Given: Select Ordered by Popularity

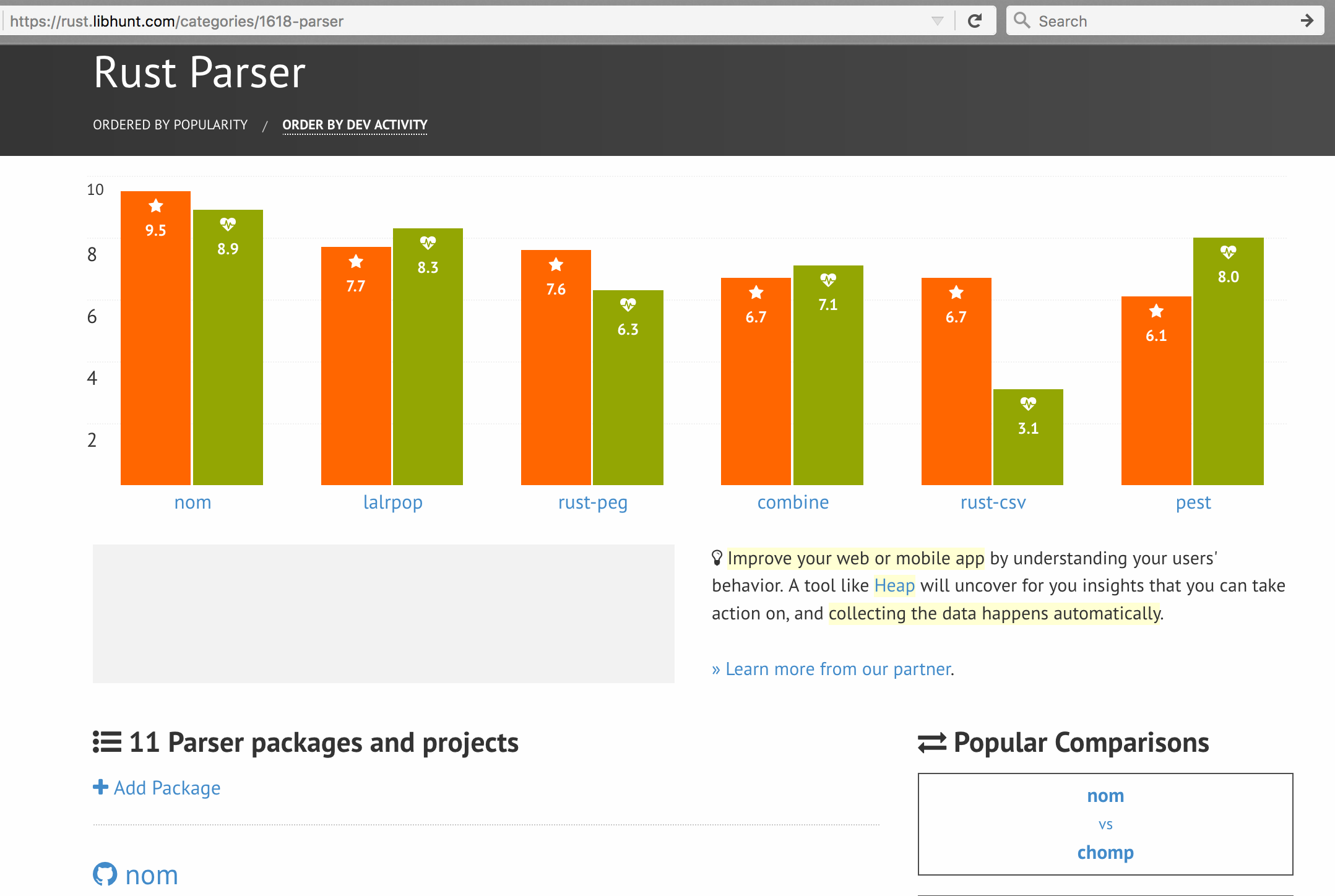Looking at the screenshot, I should 170,125.
